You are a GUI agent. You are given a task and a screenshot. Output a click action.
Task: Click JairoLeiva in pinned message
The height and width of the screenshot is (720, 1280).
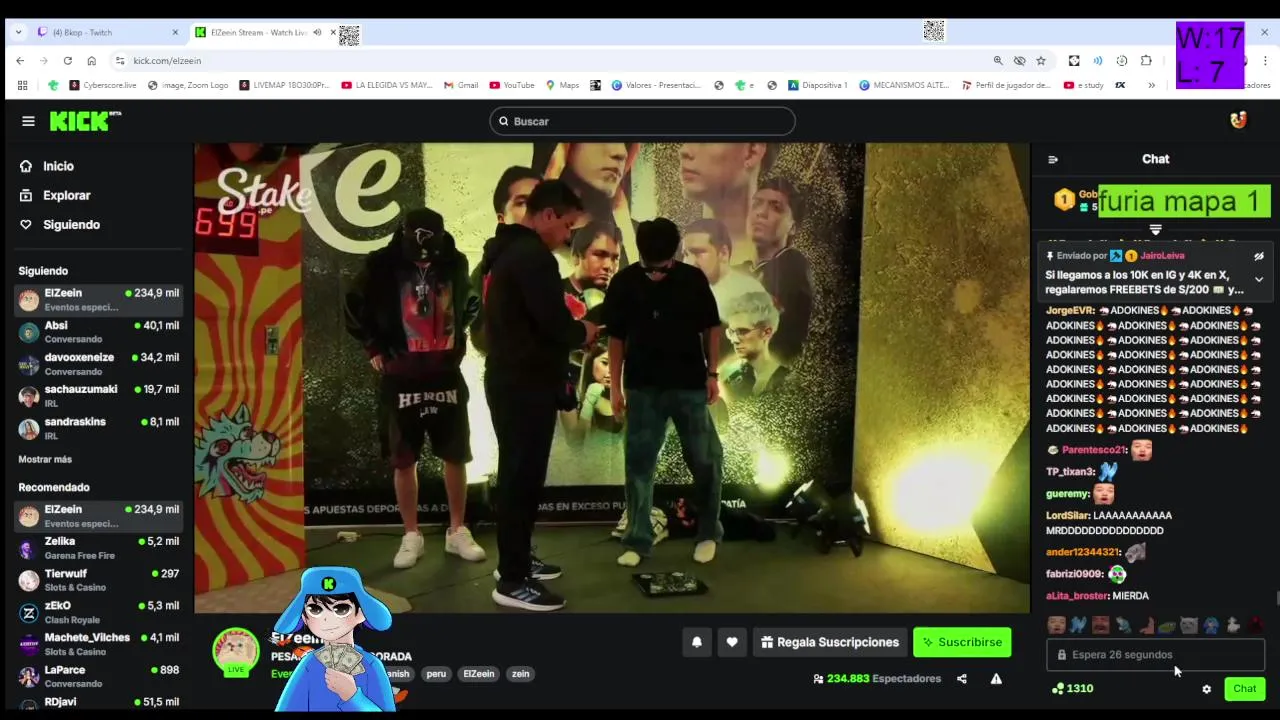pyautogui.click(x=1162, y=256)
